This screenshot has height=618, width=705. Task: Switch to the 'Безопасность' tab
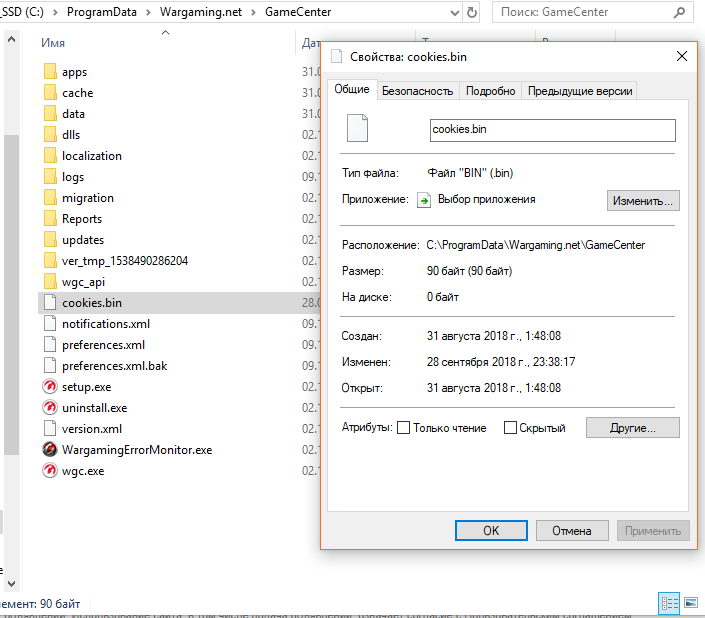pos(417,91)
